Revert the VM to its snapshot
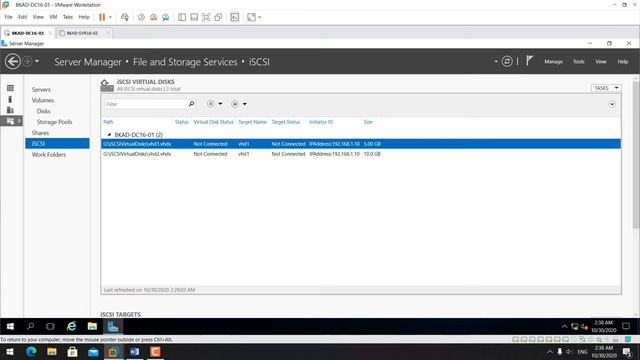Image resolution: width=640 pixels, height=360 pixels. [153, 17]
